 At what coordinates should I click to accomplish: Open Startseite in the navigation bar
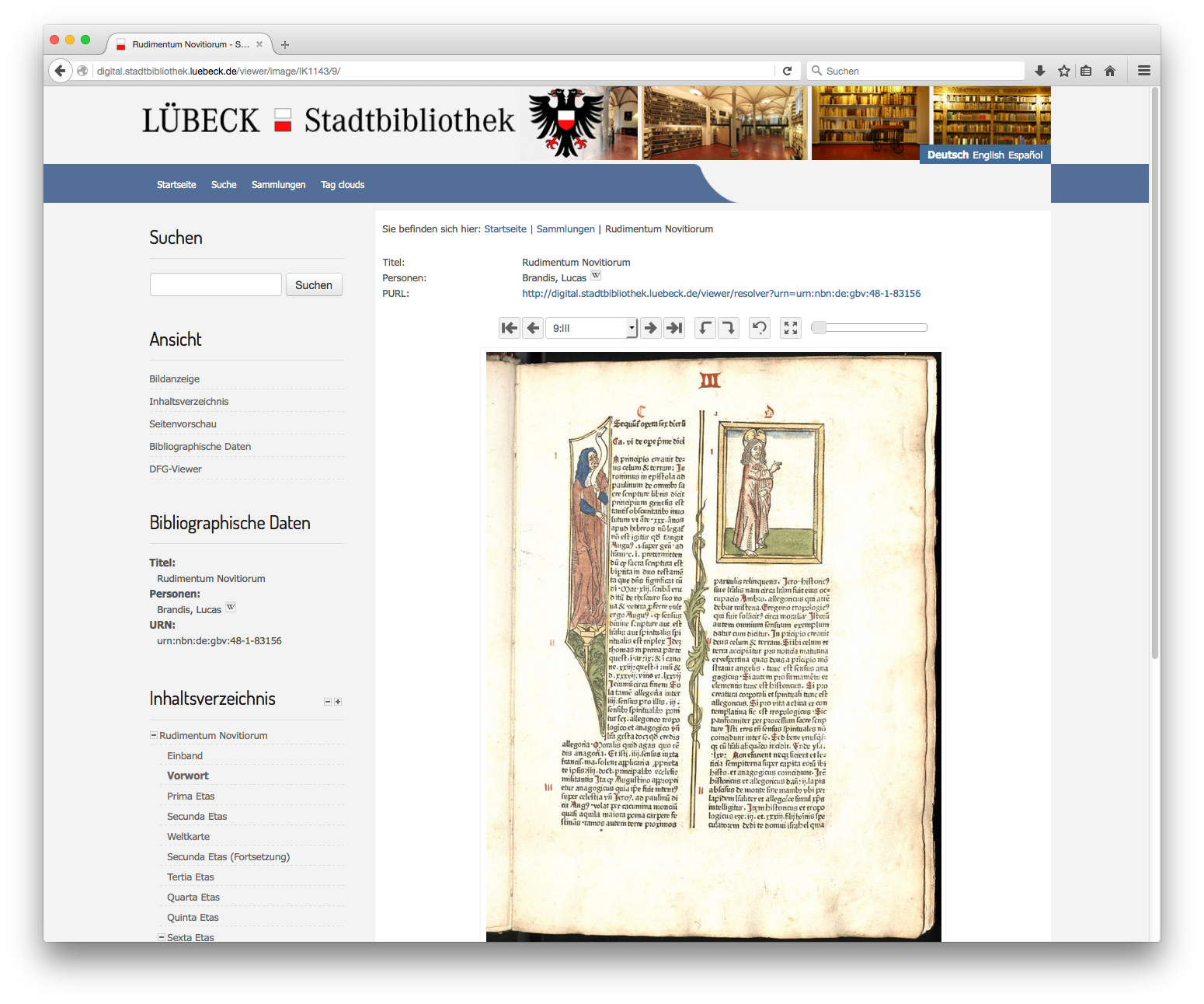(176, 185)
